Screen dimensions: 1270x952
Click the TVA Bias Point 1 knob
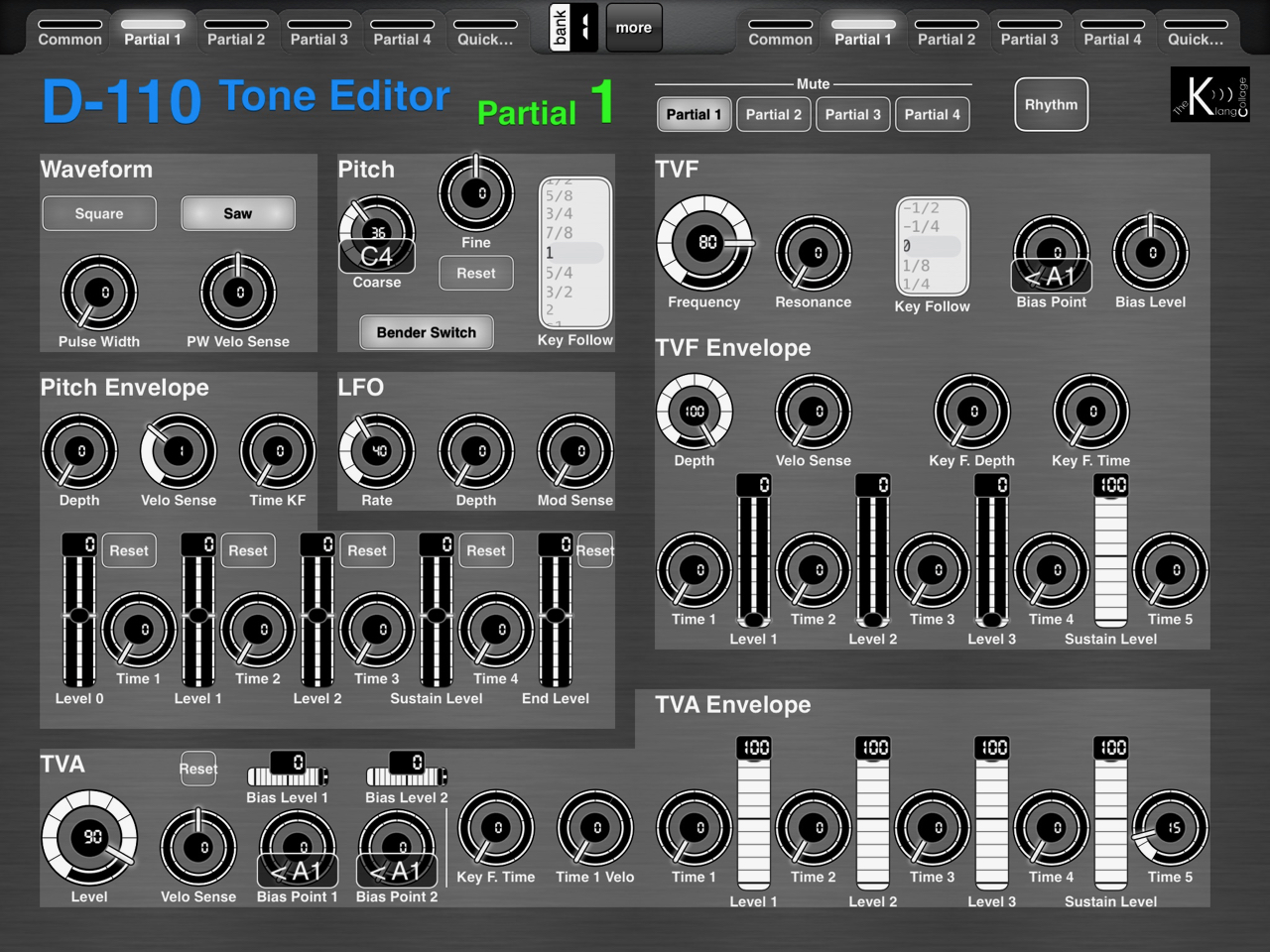click(x=298, y=849)
